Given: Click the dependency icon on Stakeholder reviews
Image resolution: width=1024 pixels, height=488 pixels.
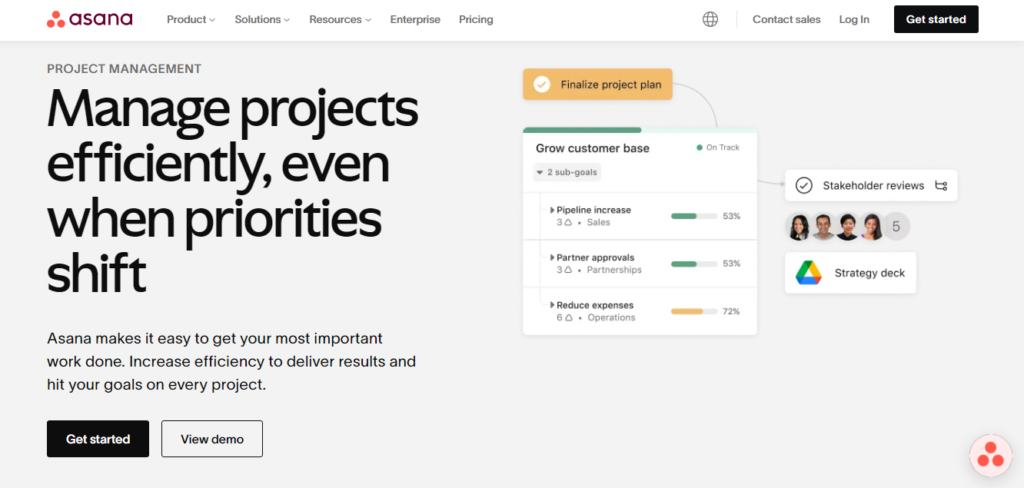Looking at the screenshot, I should [x=941, y=186].
